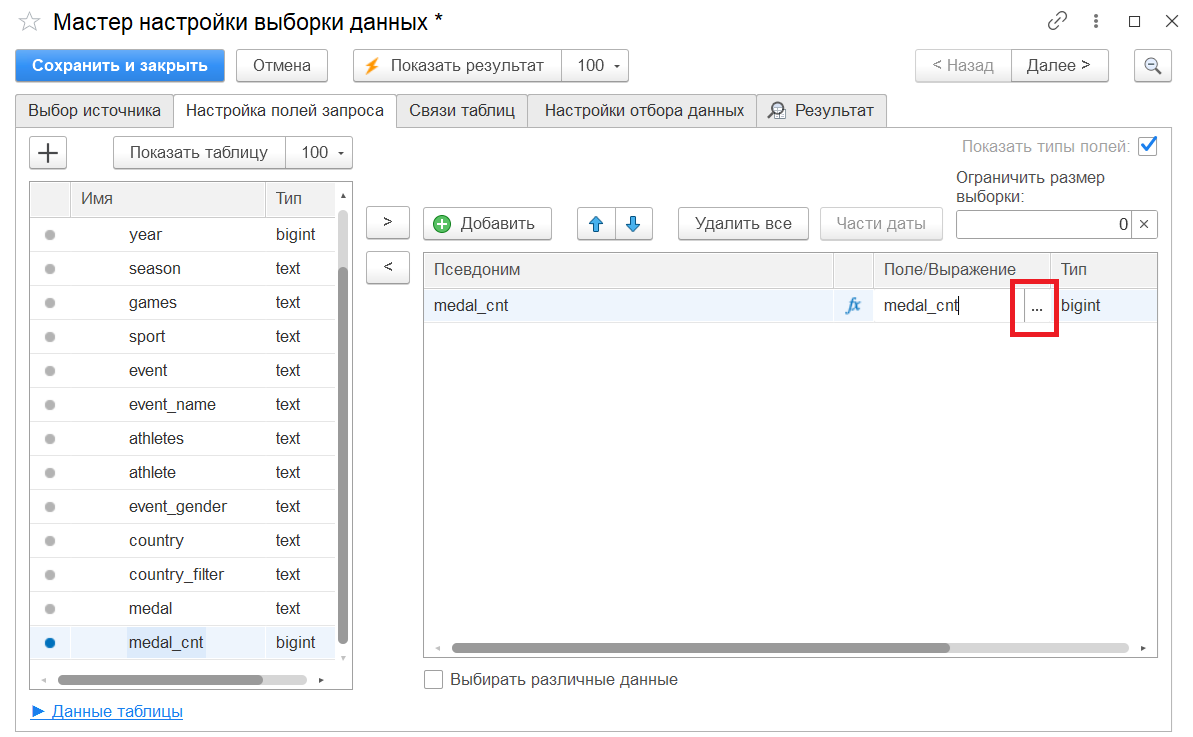The image size is (1193, 737).
Task: Expand 'Данные таблицы' section
Action: point(108,712)
